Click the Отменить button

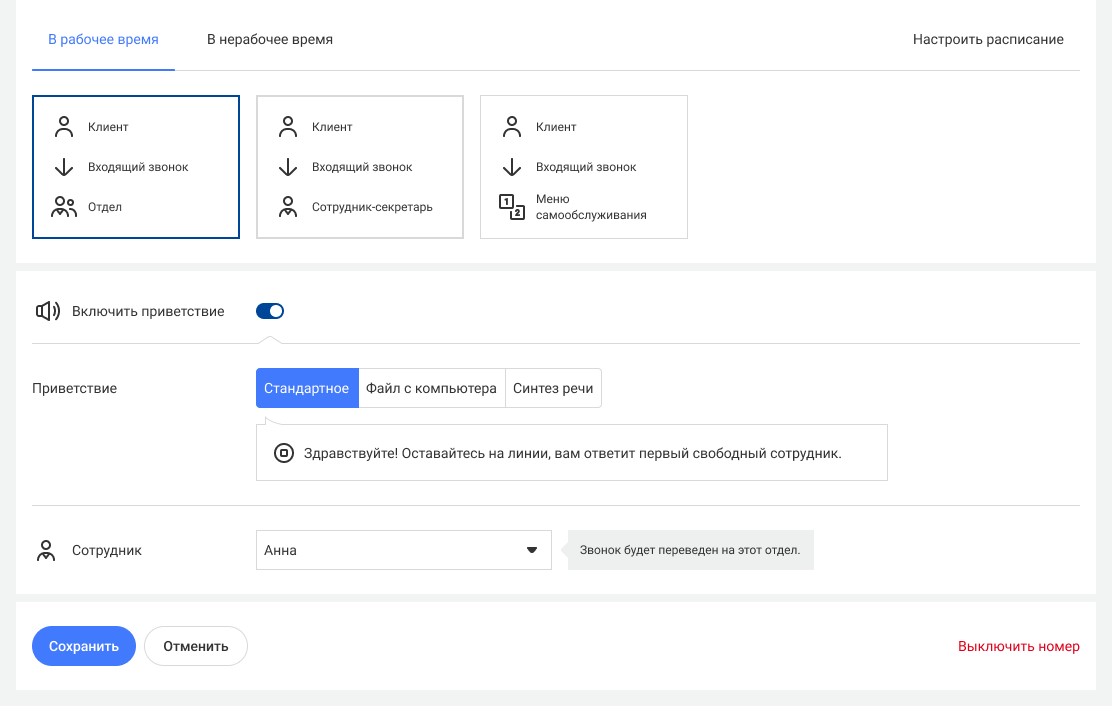click(x=196, y=646)
